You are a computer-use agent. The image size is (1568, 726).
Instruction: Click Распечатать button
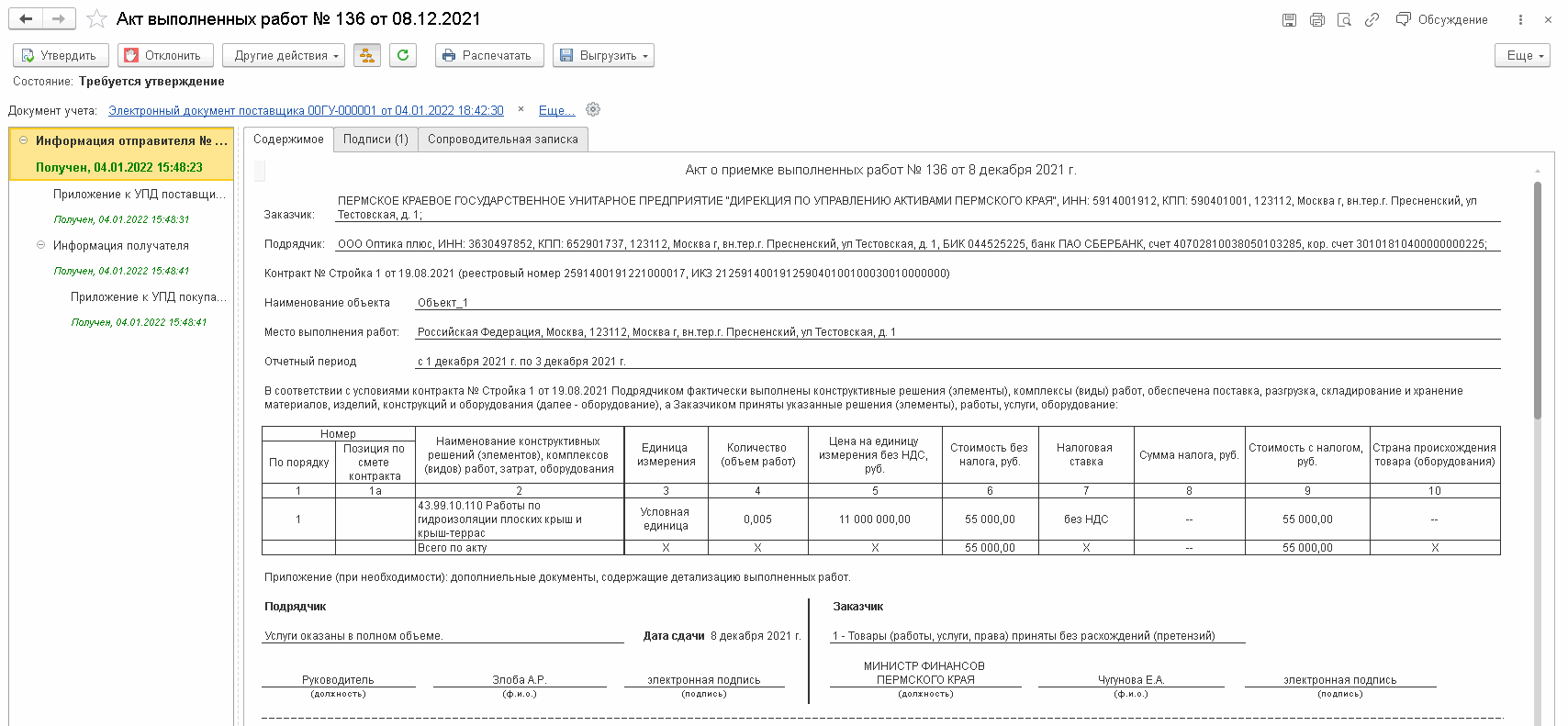point(489,55)
